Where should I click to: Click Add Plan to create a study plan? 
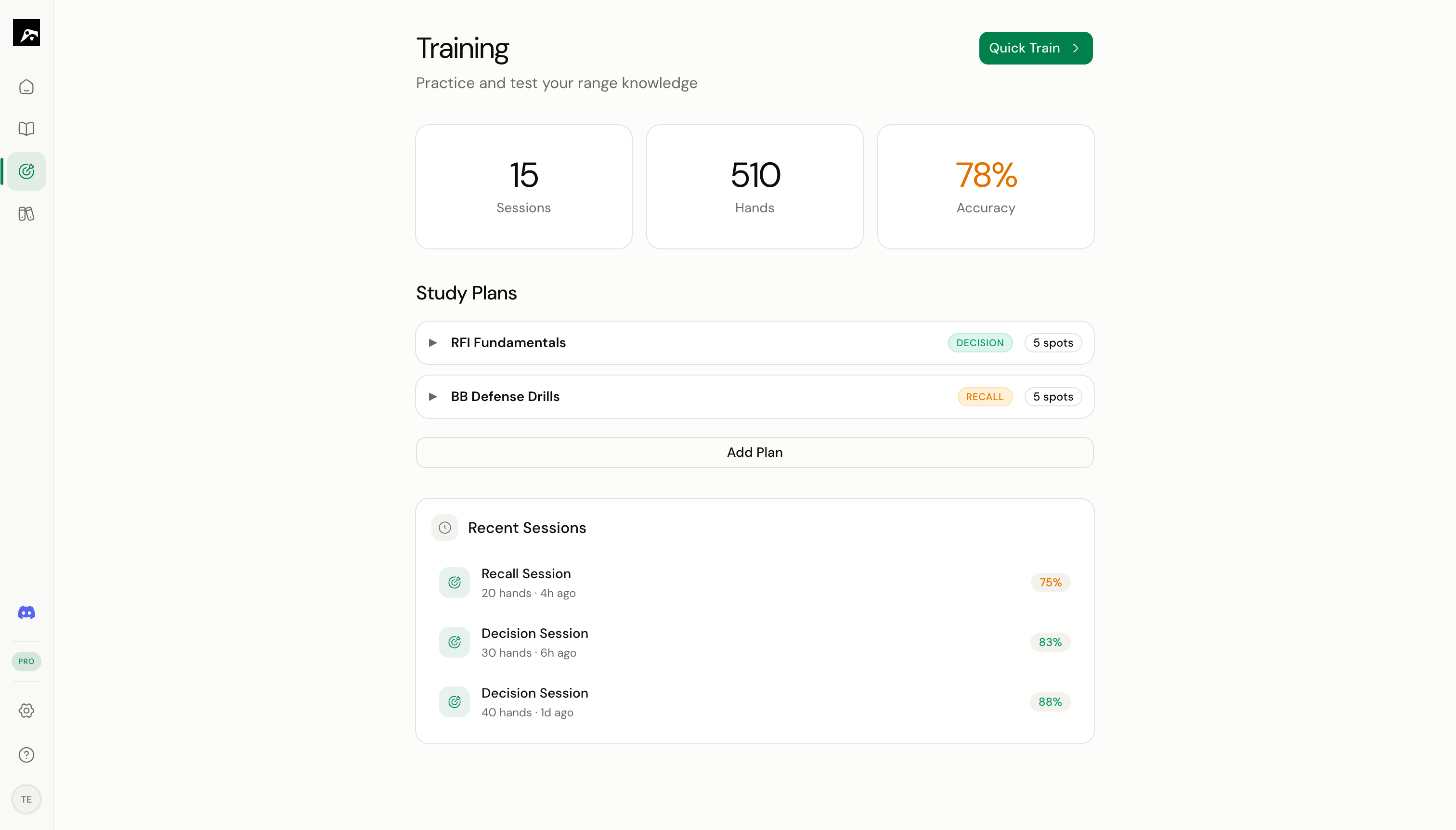click(x=754, y=452)
